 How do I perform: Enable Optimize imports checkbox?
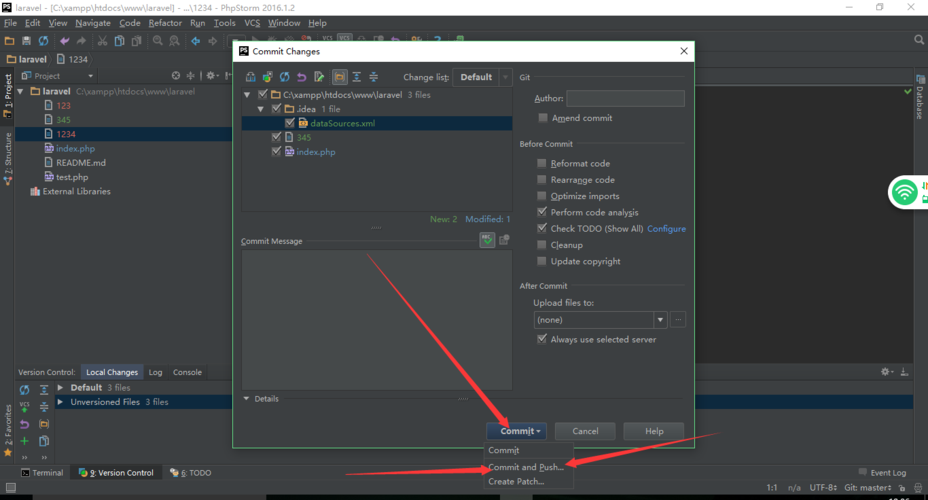[542, 196]
